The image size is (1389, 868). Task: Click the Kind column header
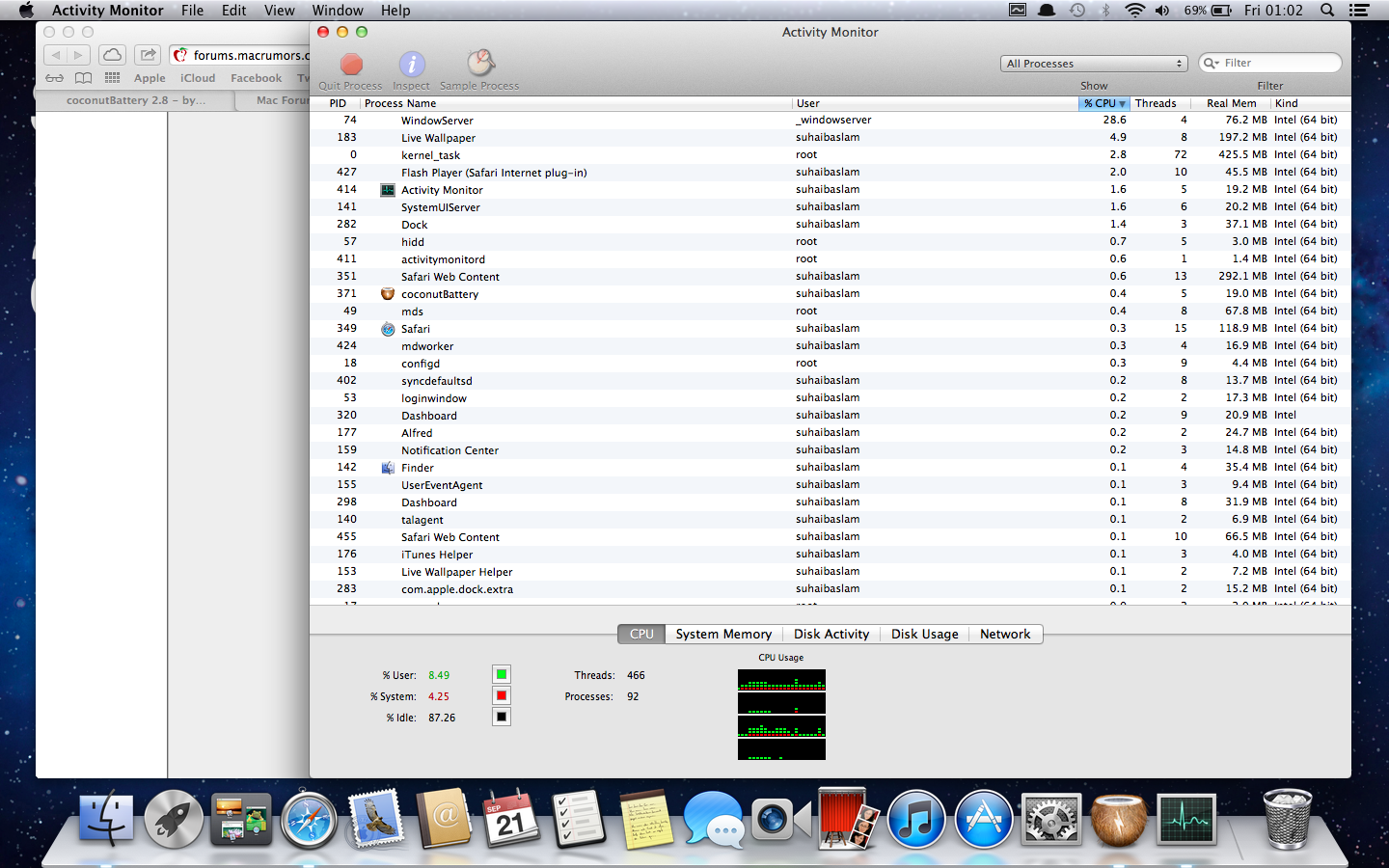(x=1309, y=103)
